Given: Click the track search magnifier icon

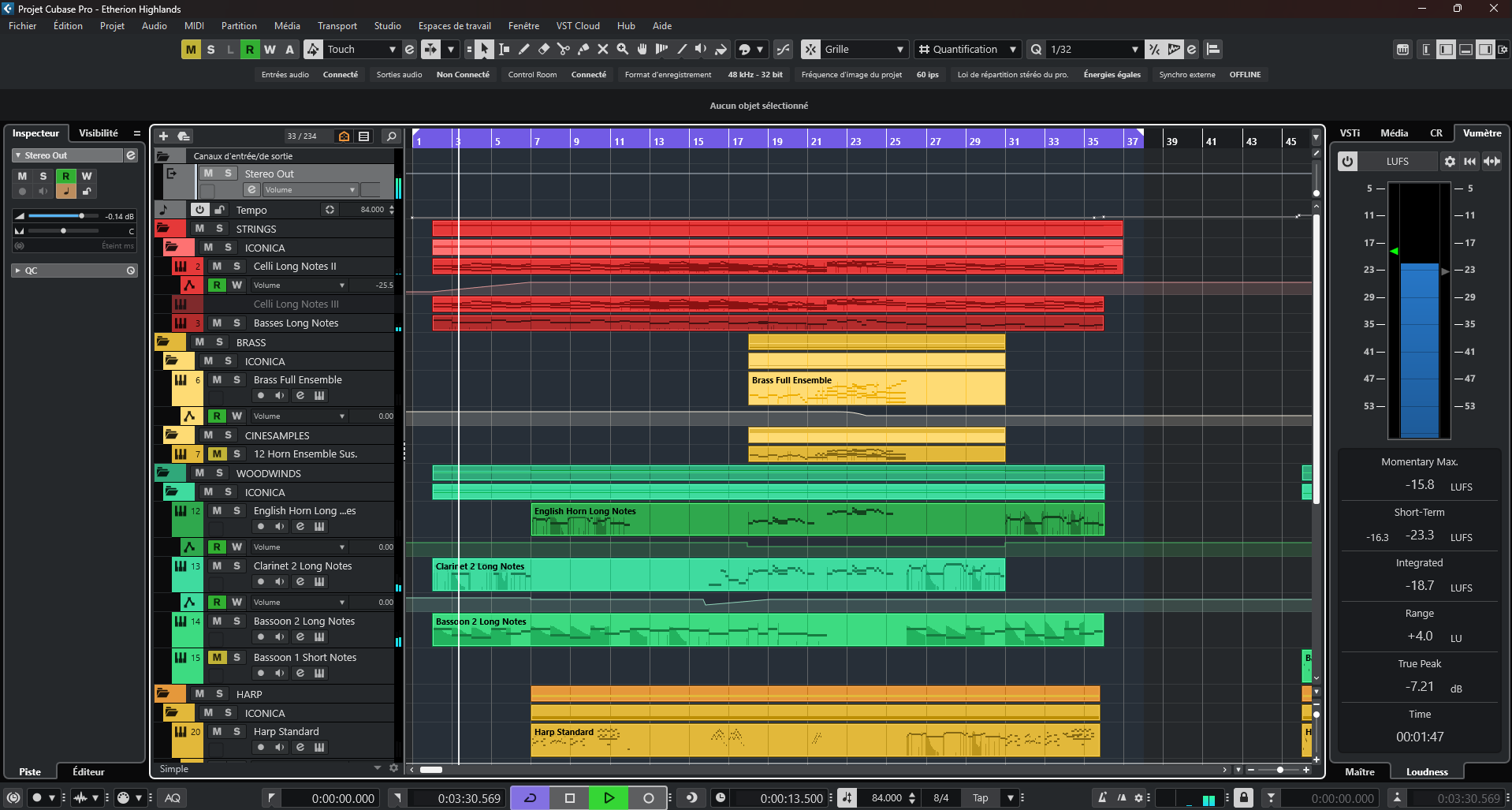Looking at the screenshot, I should pos(390,136).
